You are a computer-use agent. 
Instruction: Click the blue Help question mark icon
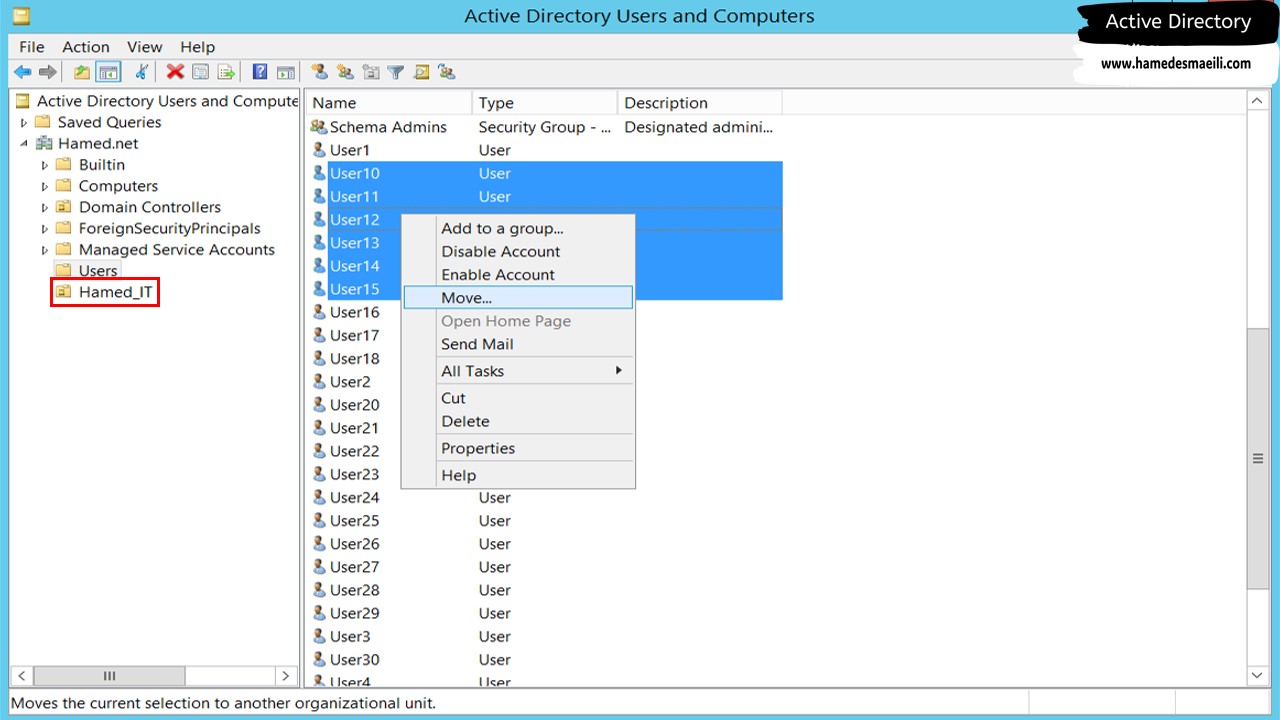(260, 72)
